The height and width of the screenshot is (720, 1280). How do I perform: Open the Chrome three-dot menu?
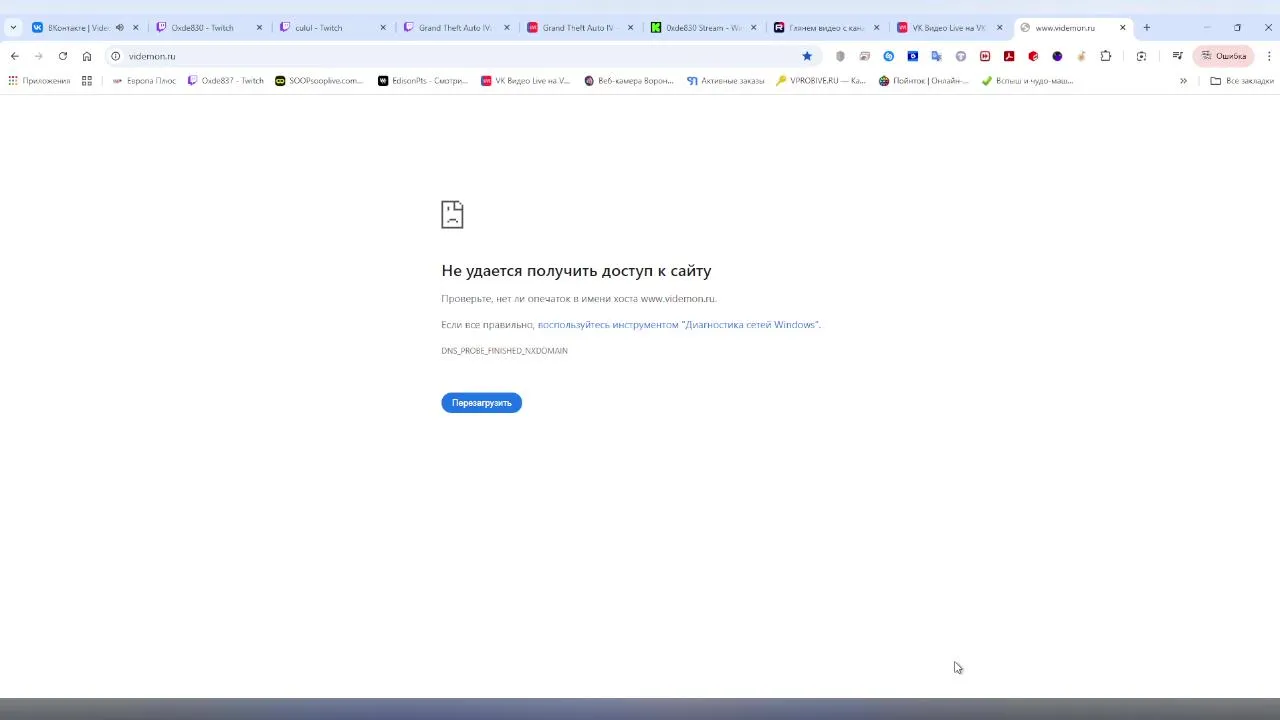(1270, 56)
